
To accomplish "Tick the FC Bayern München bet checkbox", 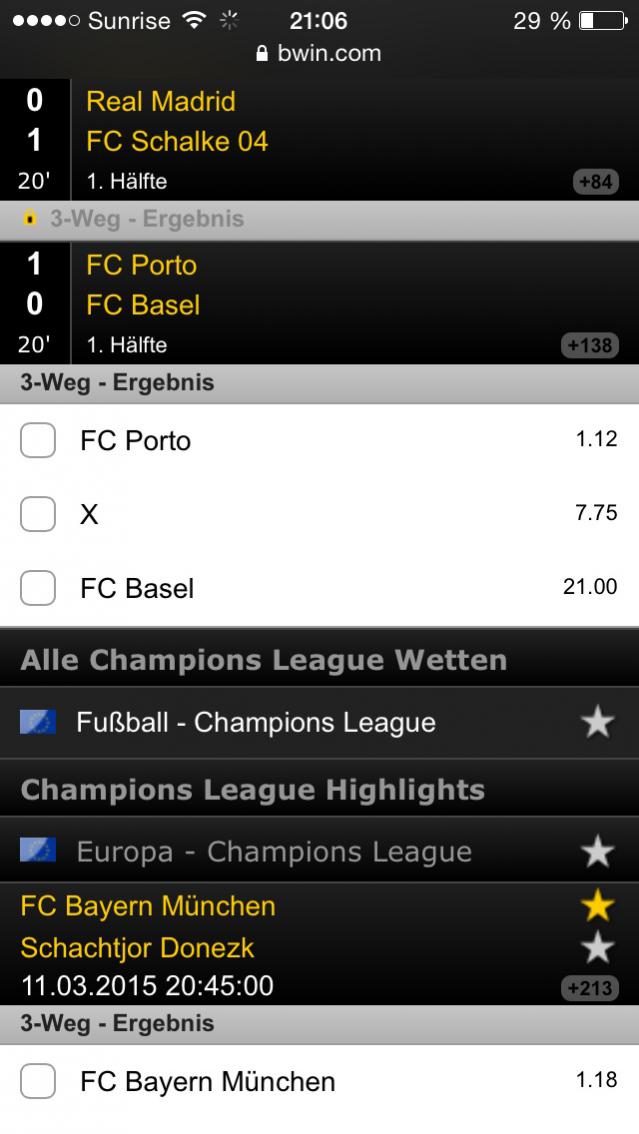I will coord(38,1081).
